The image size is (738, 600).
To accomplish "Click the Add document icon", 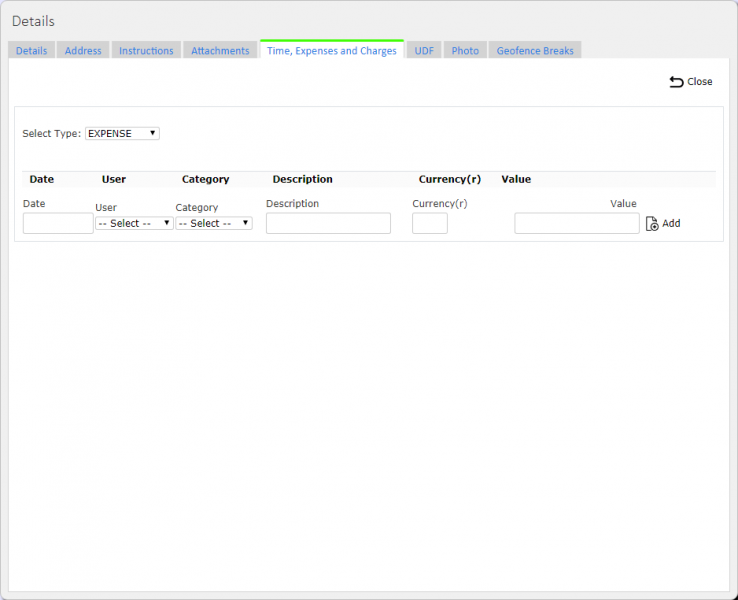I will 652,224.
